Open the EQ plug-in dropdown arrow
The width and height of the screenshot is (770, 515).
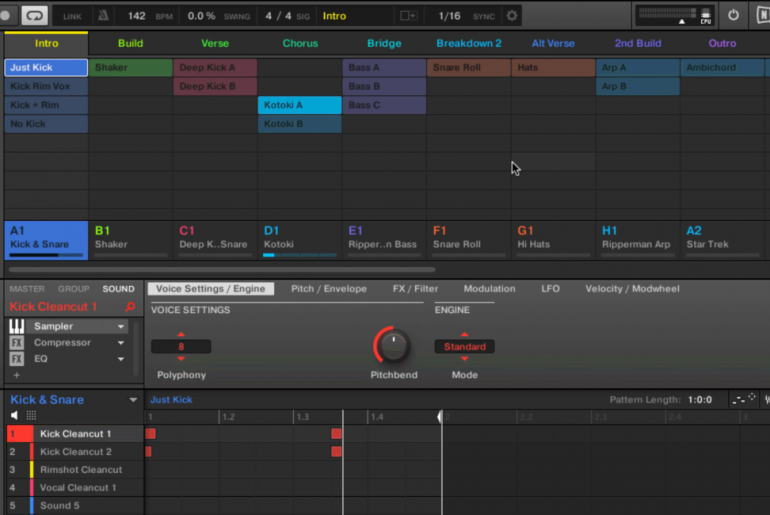(x=121, y=359)
